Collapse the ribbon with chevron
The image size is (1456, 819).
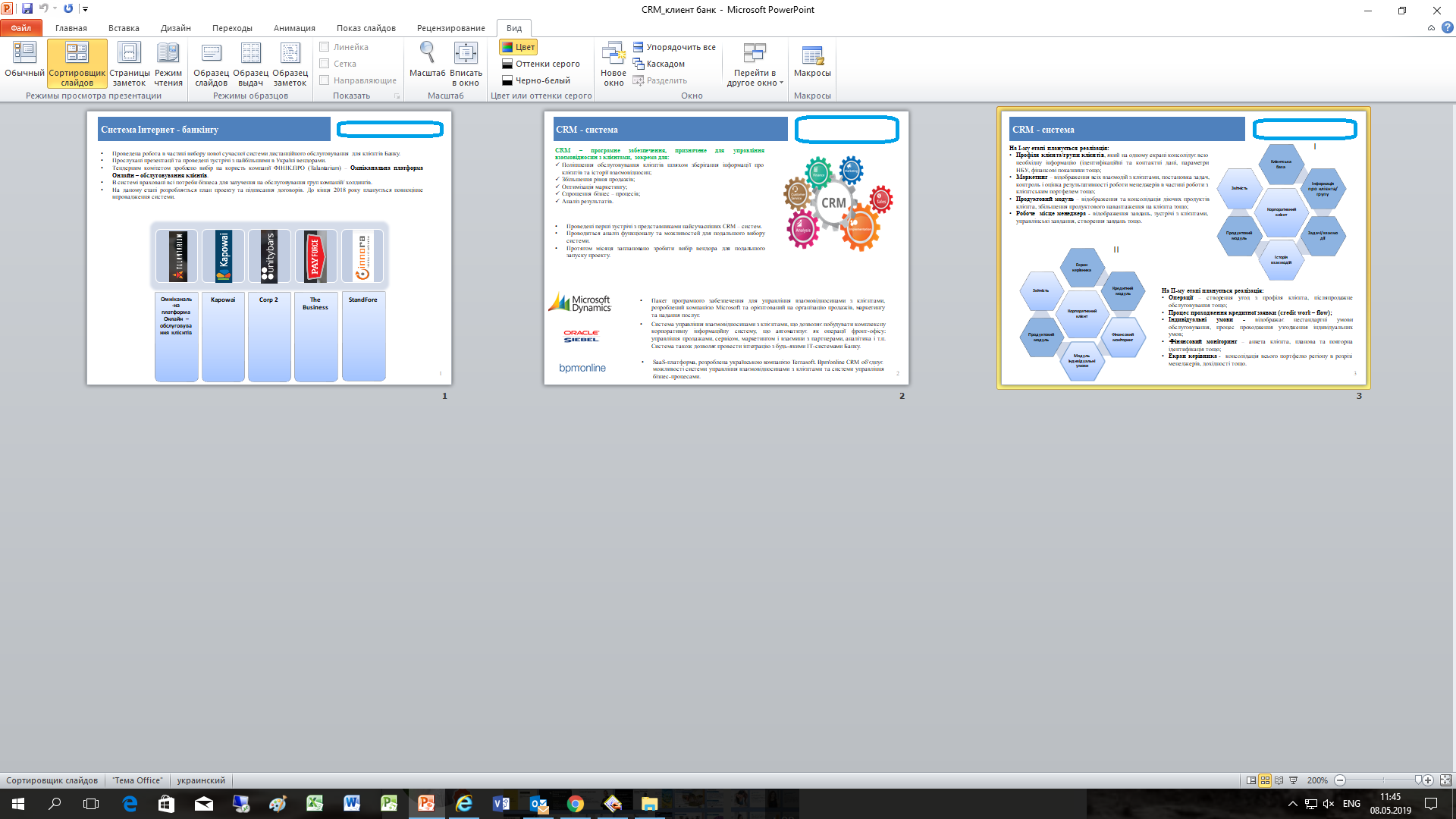click(x=1431, y=27)
